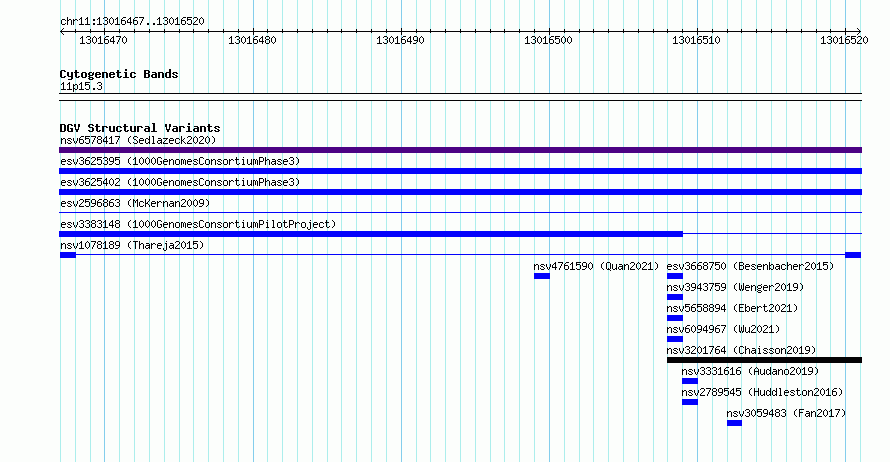890x462 pixels.
Task: Click the left end block of nsv1078189
Action: pos(68,255)
